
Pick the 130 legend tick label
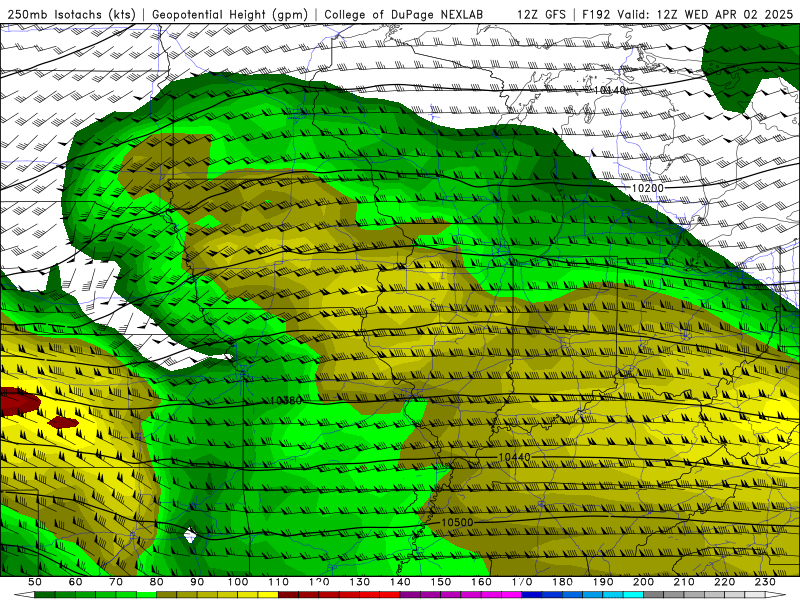coord(360,582)
